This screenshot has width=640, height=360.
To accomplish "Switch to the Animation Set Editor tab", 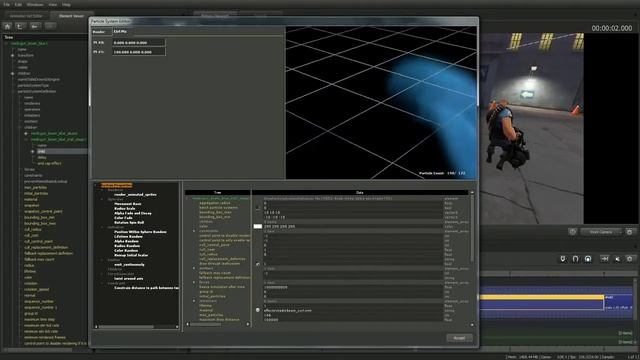I will [26, 16].
